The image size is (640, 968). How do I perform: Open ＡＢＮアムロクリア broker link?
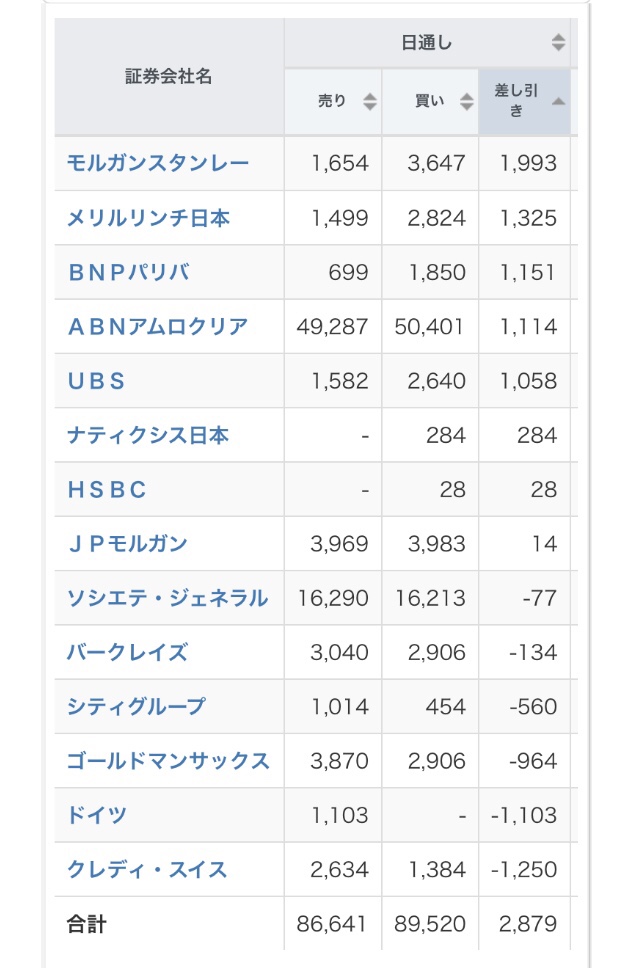point(158,326)
